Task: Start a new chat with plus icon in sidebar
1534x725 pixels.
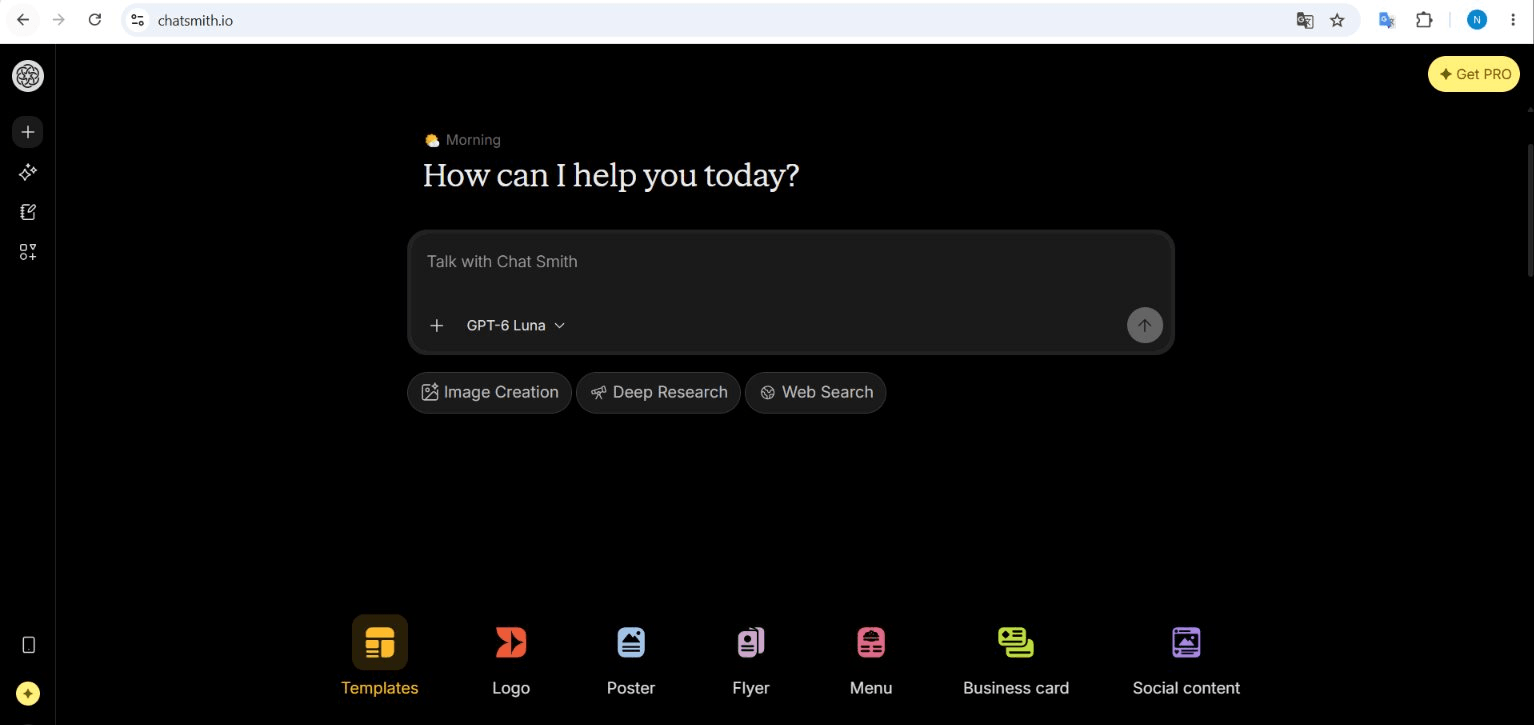Action: [x=28, y=132]
